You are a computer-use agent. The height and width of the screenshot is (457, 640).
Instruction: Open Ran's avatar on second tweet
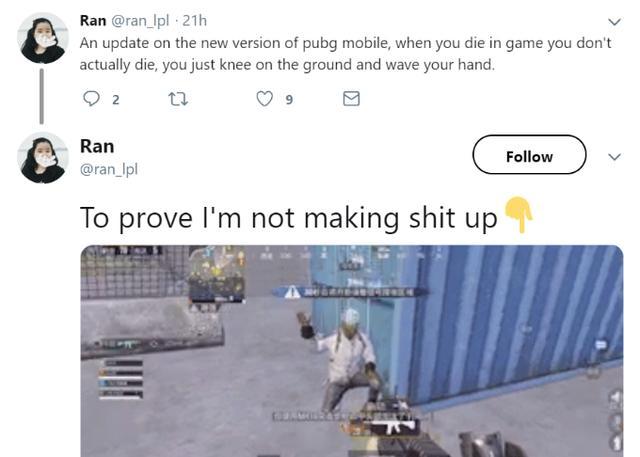click(x=42, y=158)
